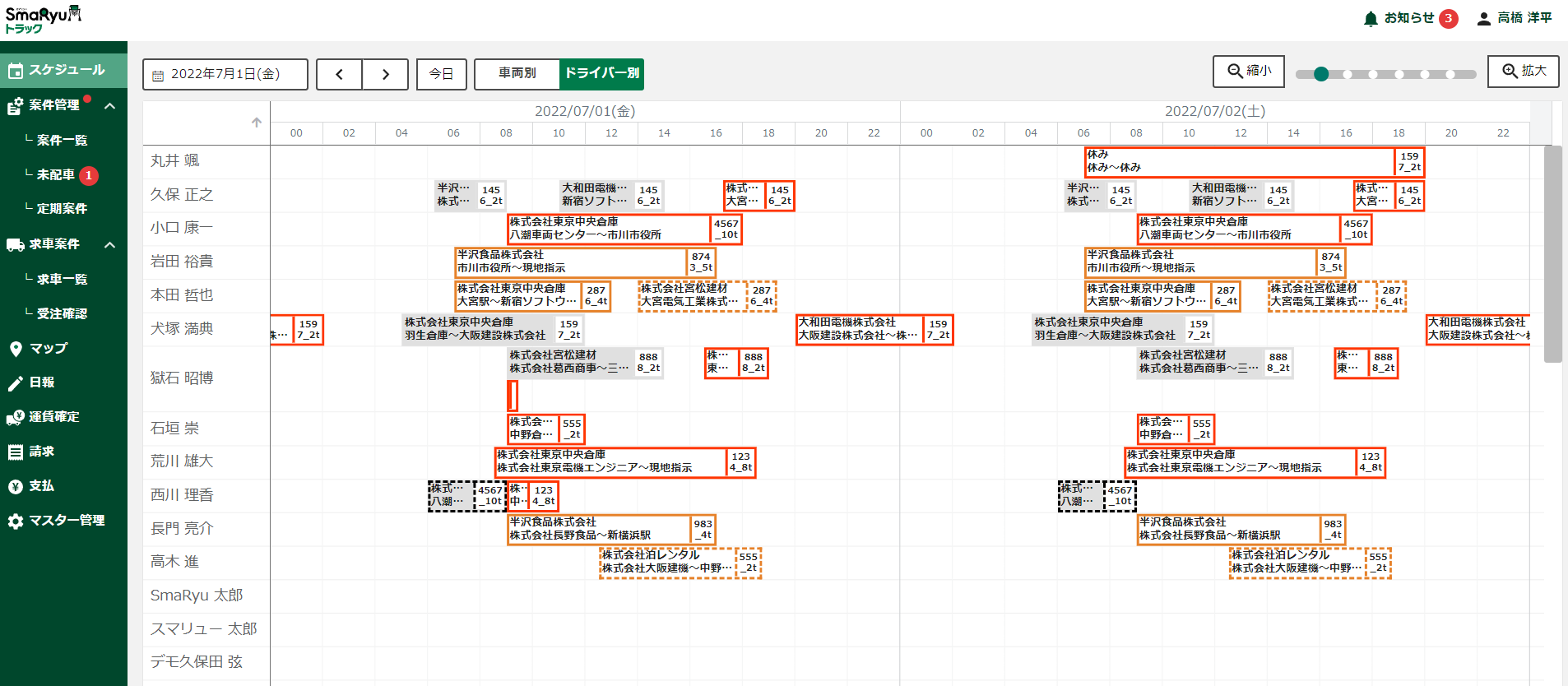
Task: Click the 運賃確定 icon
Action: 16,418
